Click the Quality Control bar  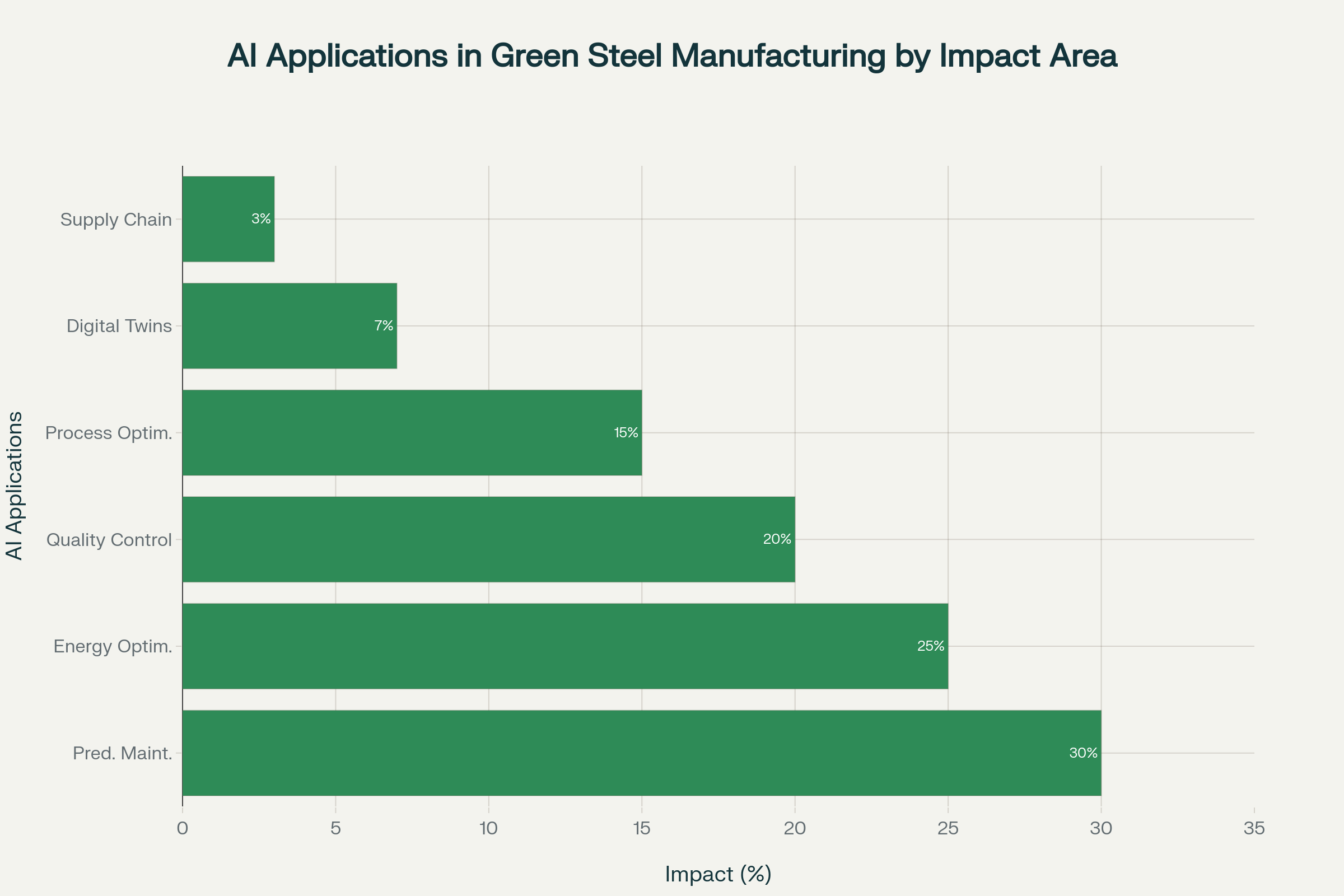coord(488,539)
